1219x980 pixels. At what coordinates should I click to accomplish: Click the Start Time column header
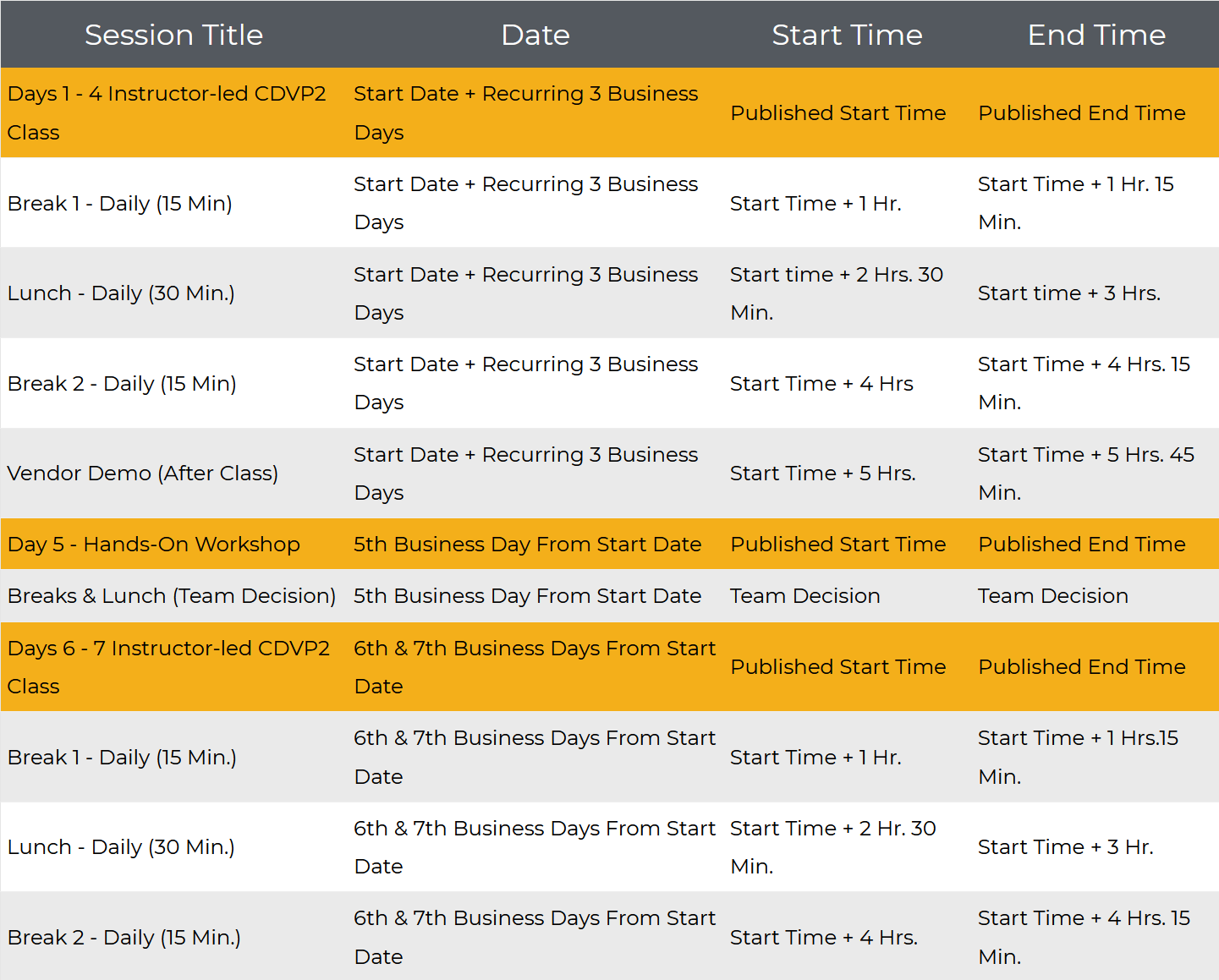847,35
